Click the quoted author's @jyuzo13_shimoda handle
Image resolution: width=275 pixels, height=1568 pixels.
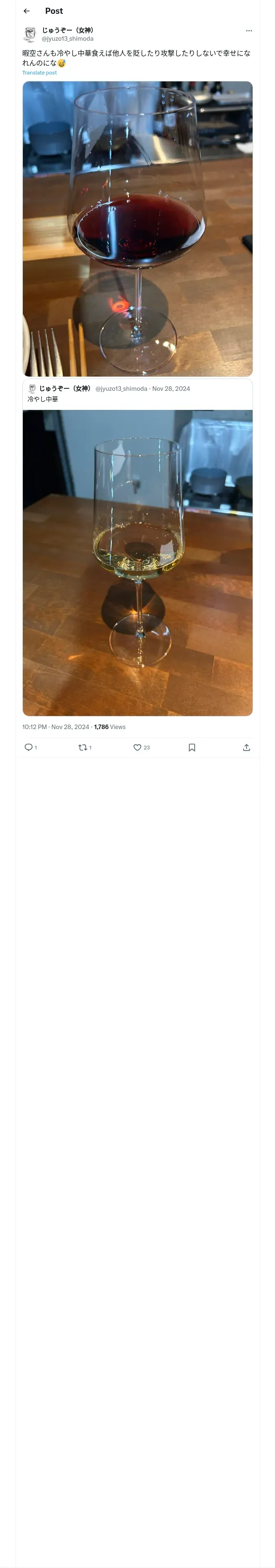[121, 388]
